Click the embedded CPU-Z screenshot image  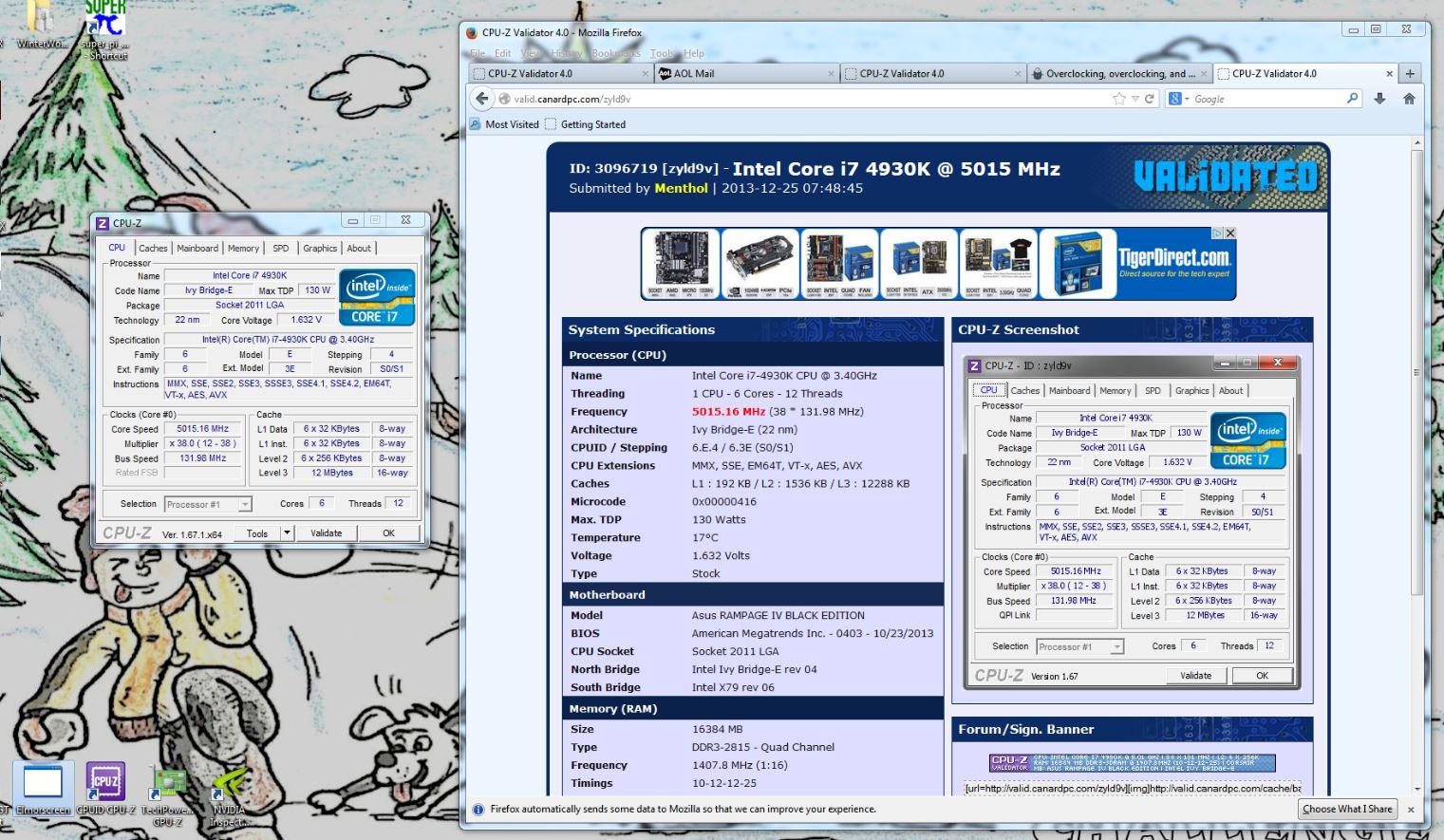(1133, 521)
